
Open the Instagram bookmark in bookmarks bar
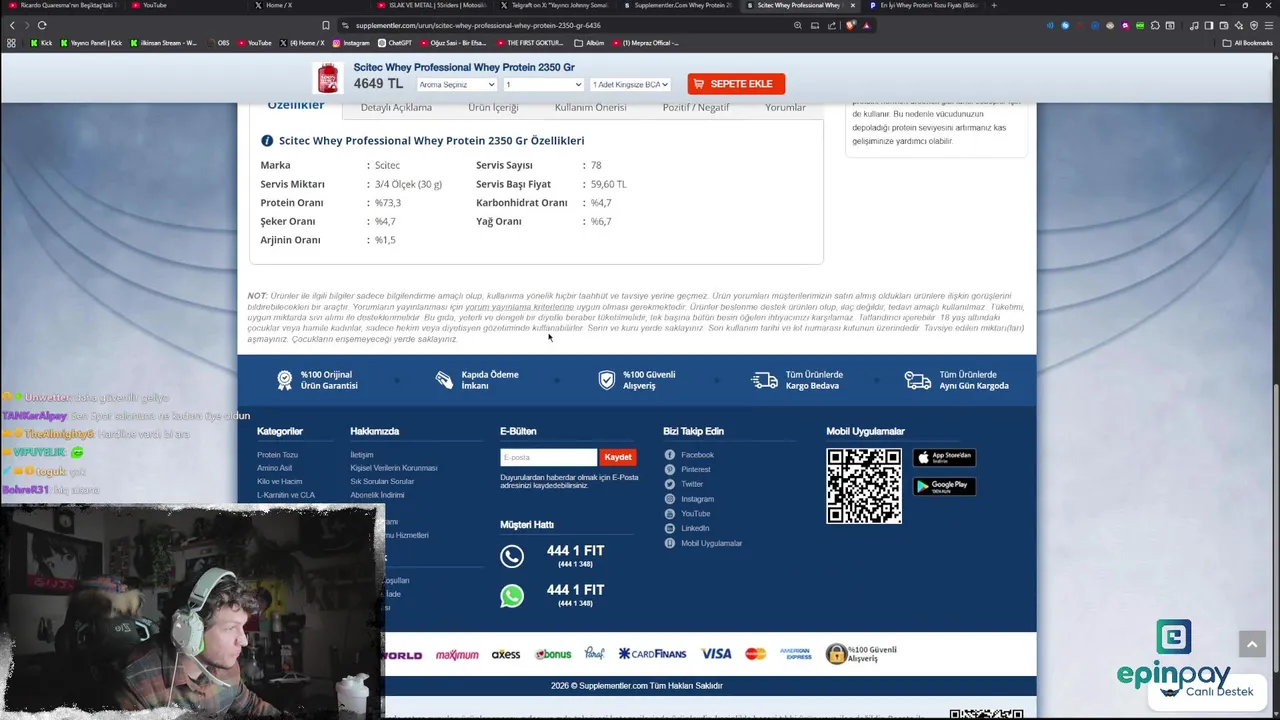(x=351, y=43)
